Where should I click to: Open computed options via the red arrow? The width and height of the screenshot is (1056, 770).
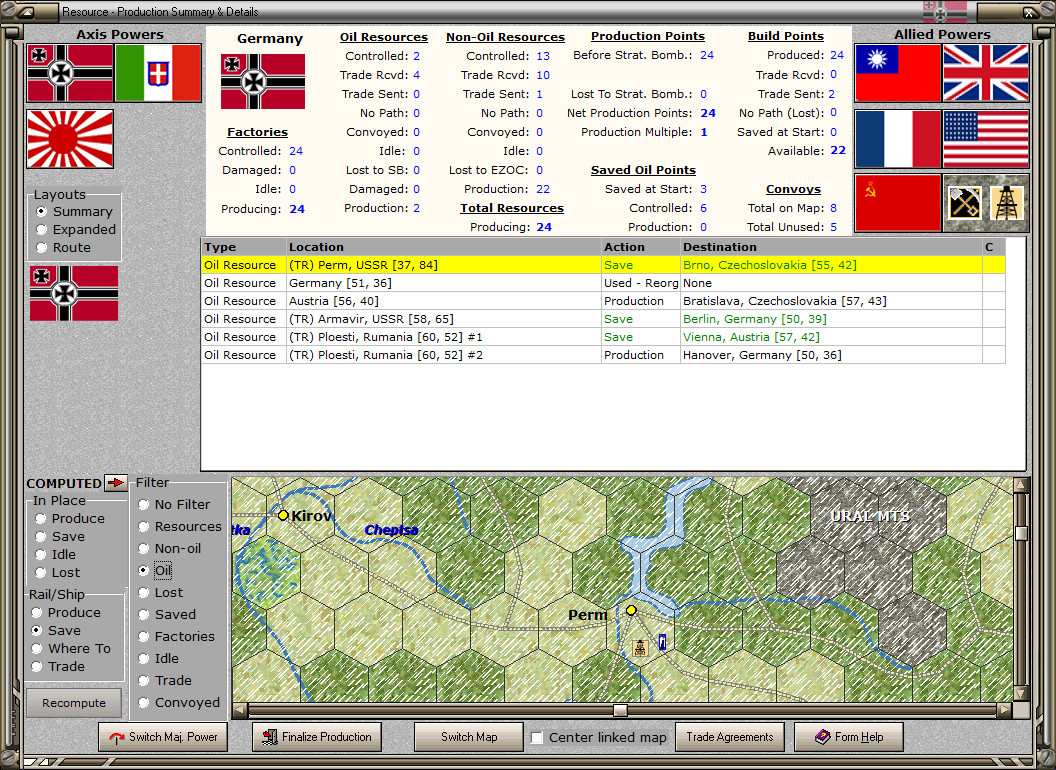tap(117, 482)
